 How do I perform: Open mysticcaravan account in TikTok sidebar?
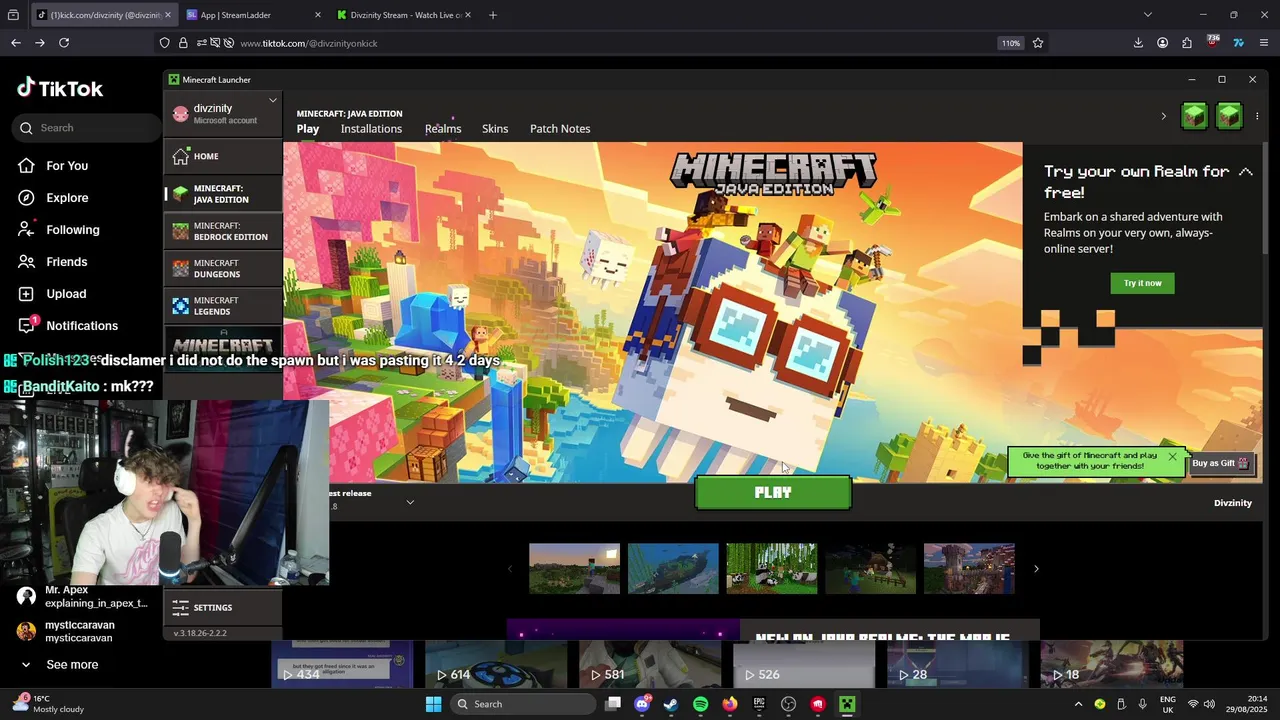[68, 631]
